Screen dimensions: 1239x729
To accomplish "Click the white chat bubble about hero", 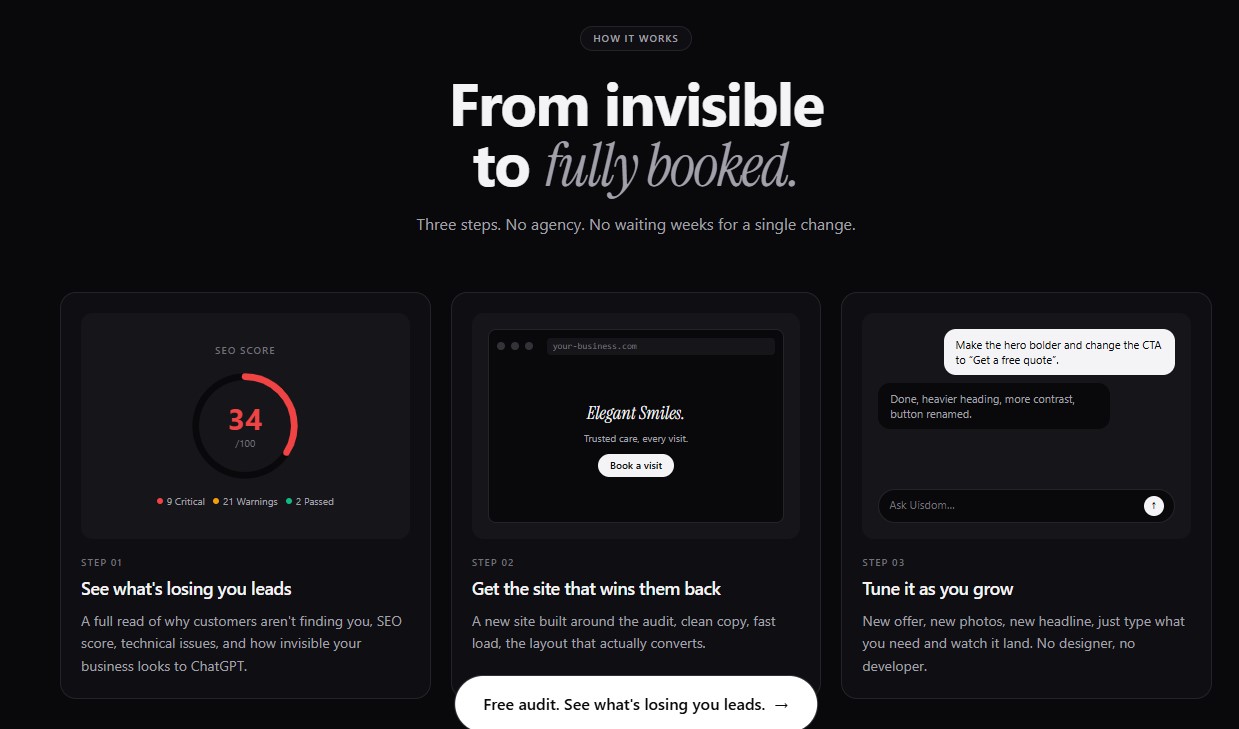I will click(x=1059, y=352).
